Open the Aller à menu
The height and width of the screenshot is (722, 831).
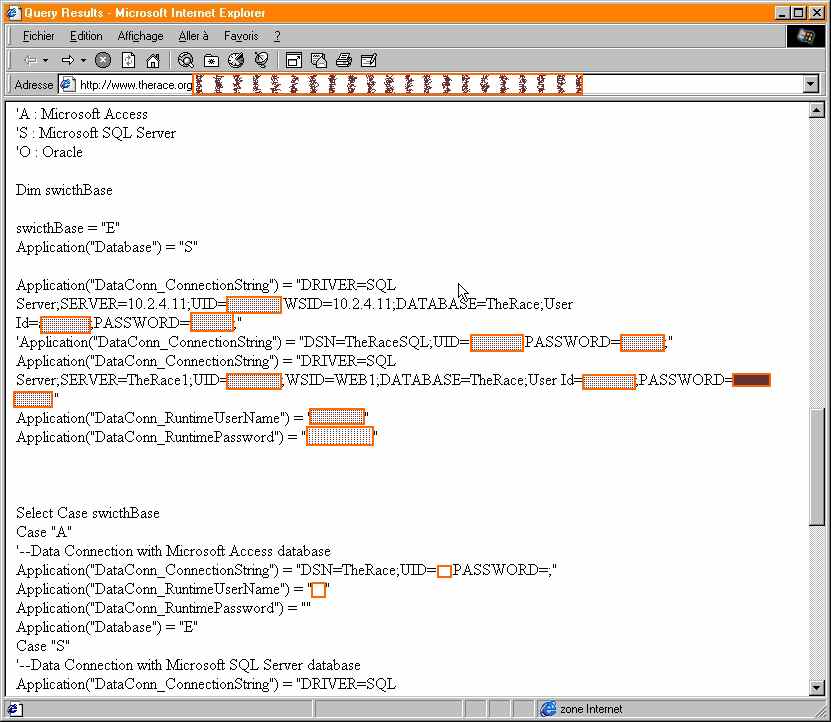[193, 36]
